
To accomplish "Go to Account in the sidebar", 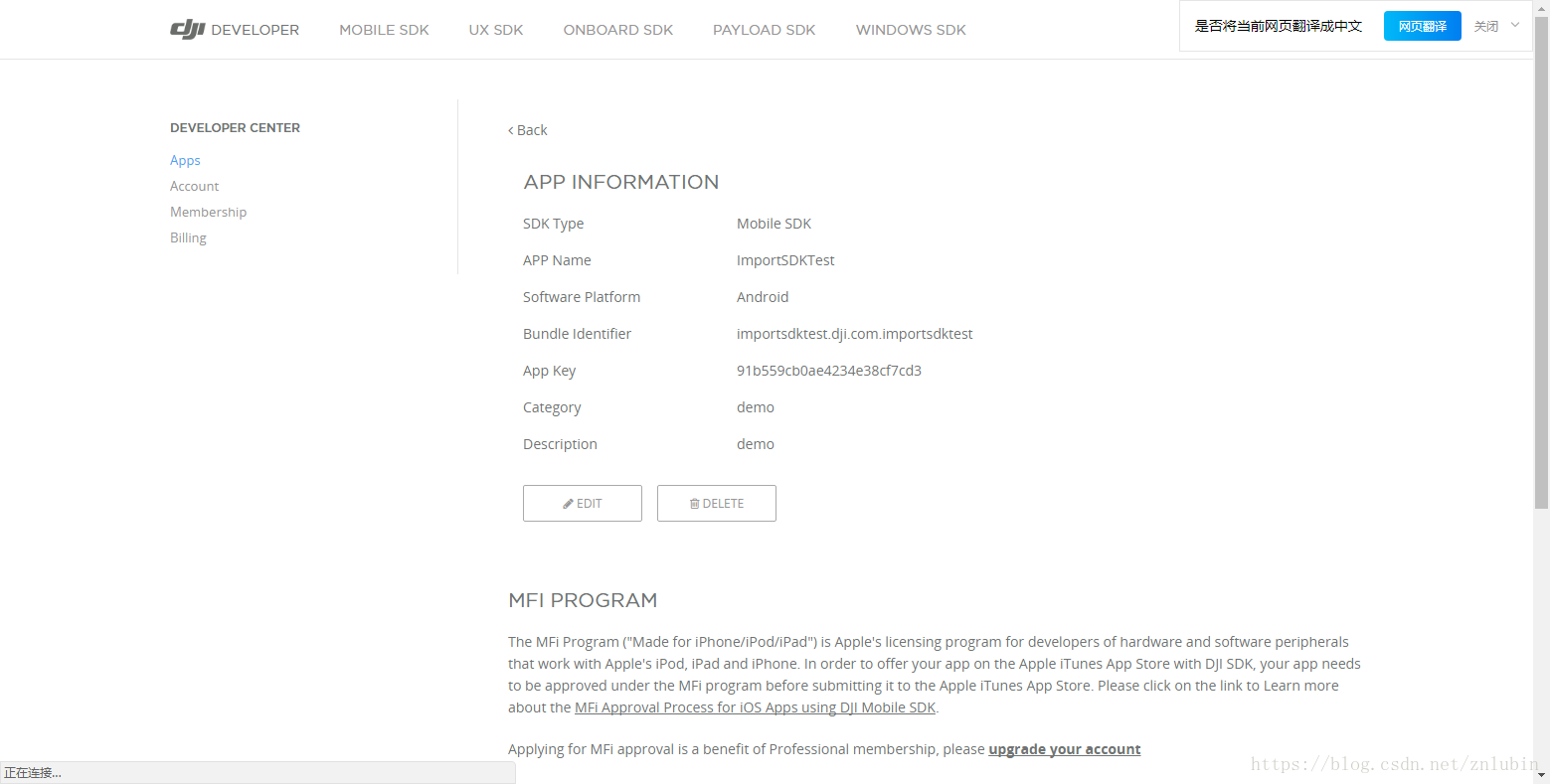I will tap(194, 186).
